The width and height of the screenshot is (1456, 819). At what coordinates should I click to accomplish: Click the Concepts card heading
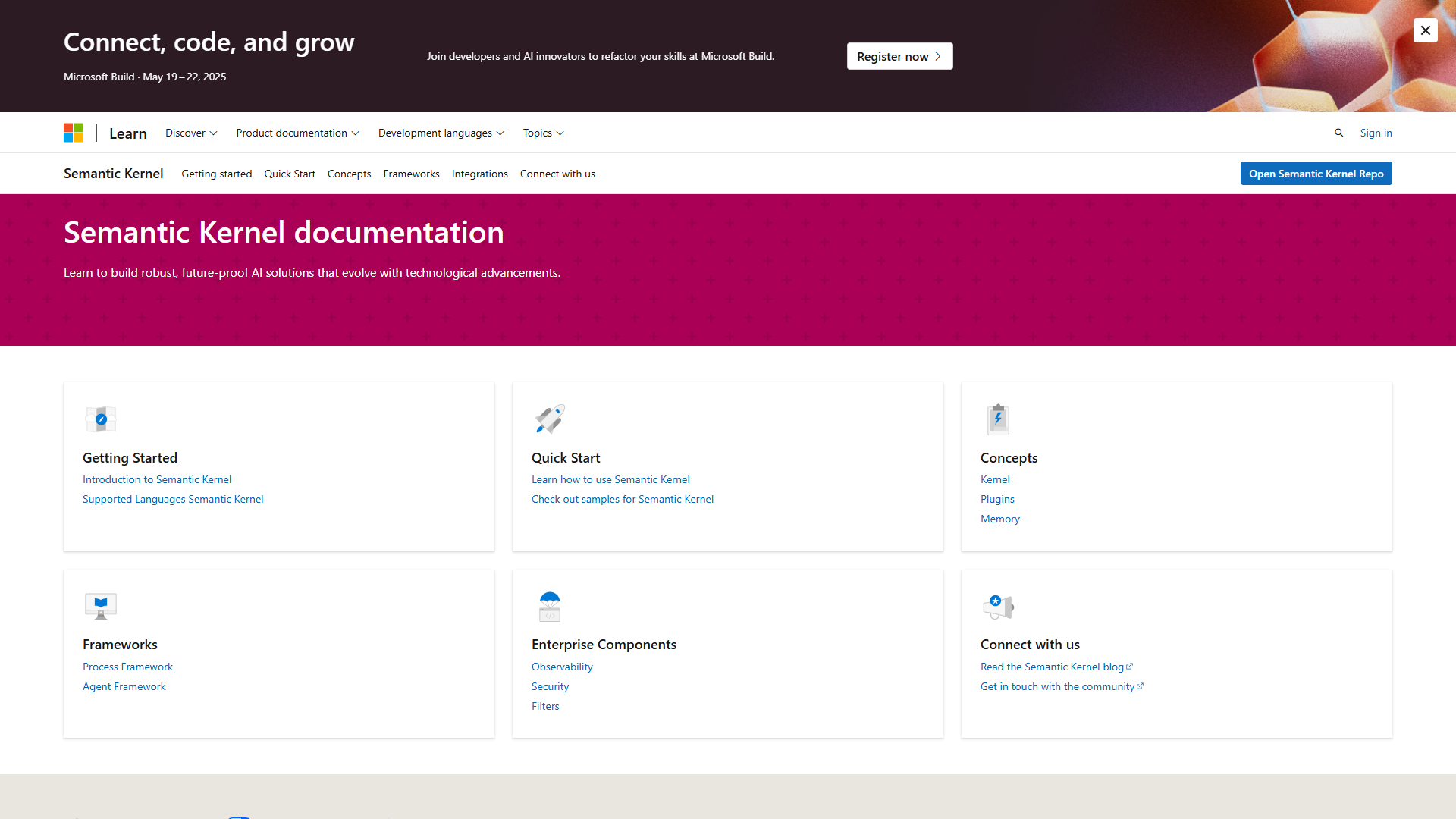pyautogui.click(x=1009, y=458)
